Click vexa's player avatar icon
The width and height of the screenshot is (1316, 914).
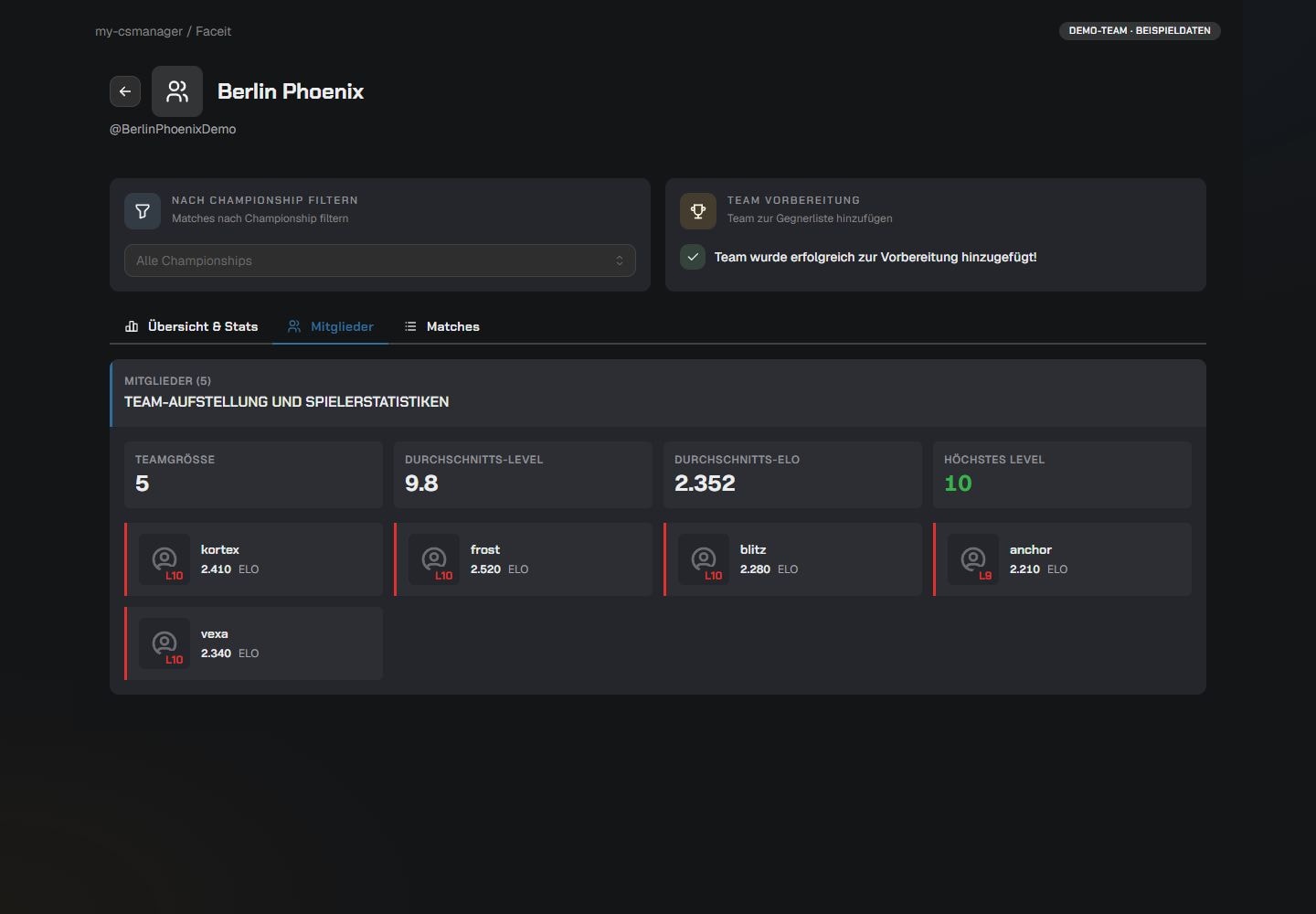point(164,643)
